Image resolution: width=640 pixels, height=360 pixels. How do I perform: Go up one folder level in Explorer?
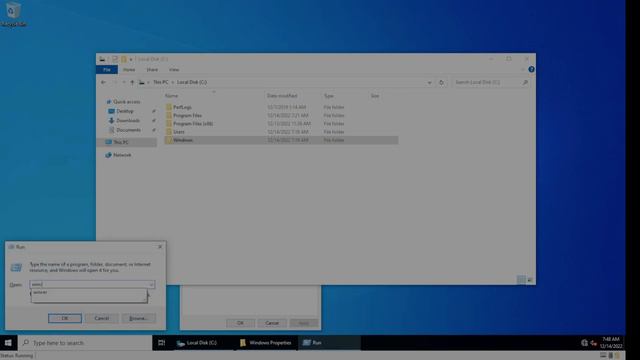(132, 82)
